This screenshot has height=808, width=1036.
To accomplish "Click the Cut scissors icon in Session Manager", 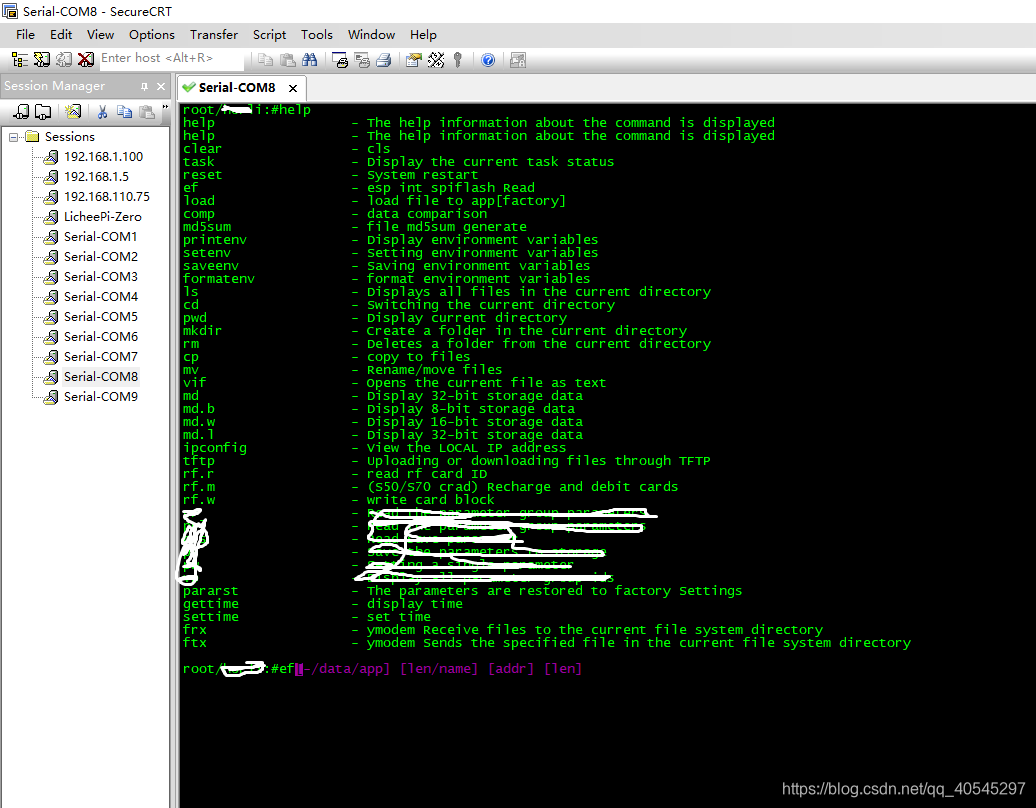I will pos(102,112).
